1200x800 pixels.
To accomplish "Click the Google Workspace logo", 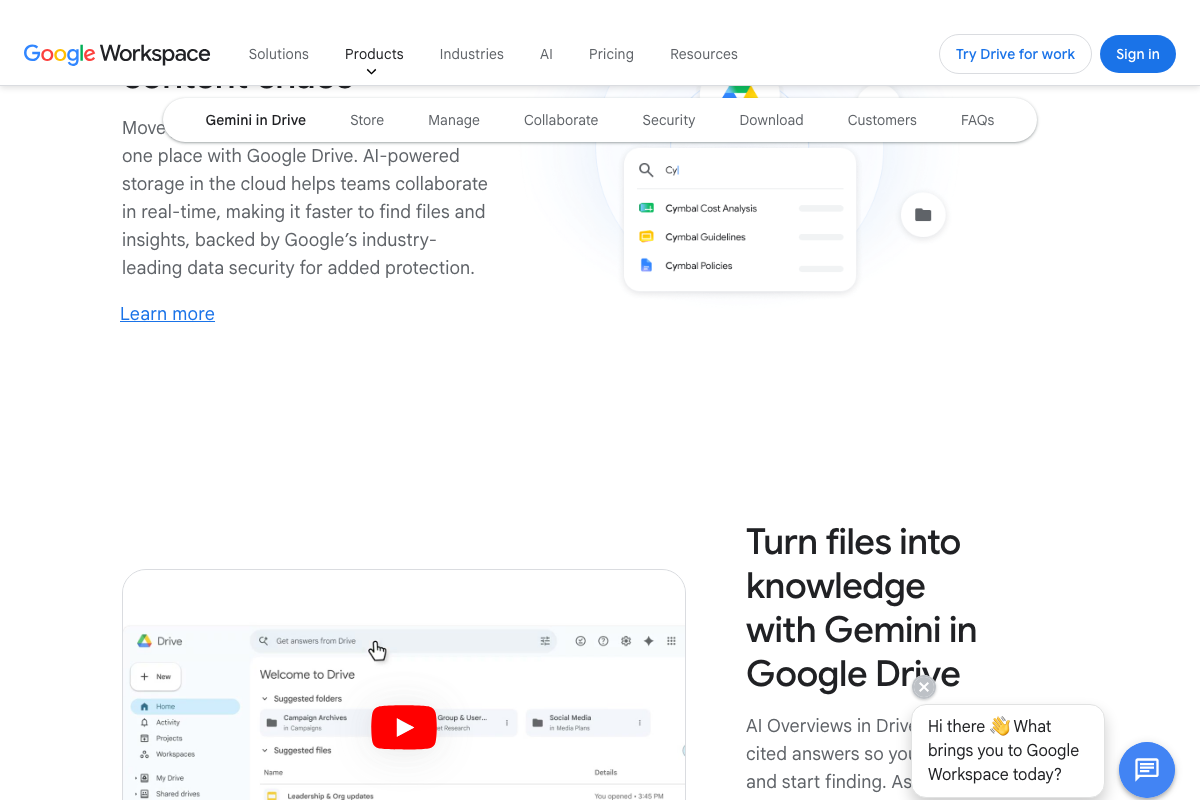I will (117, 54).
